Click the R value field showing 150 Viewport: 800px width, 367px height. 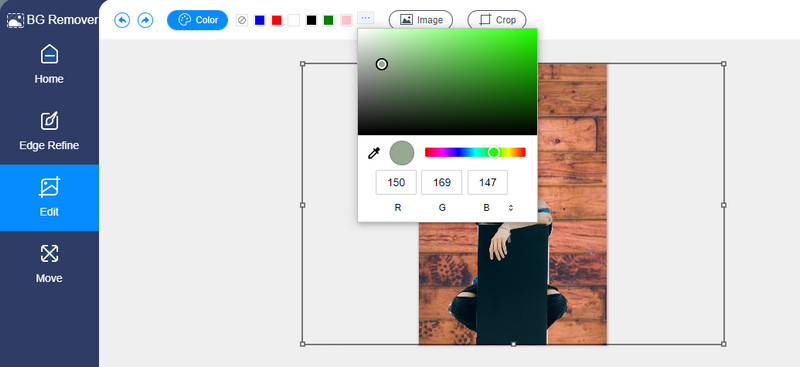tap(396, 182)
